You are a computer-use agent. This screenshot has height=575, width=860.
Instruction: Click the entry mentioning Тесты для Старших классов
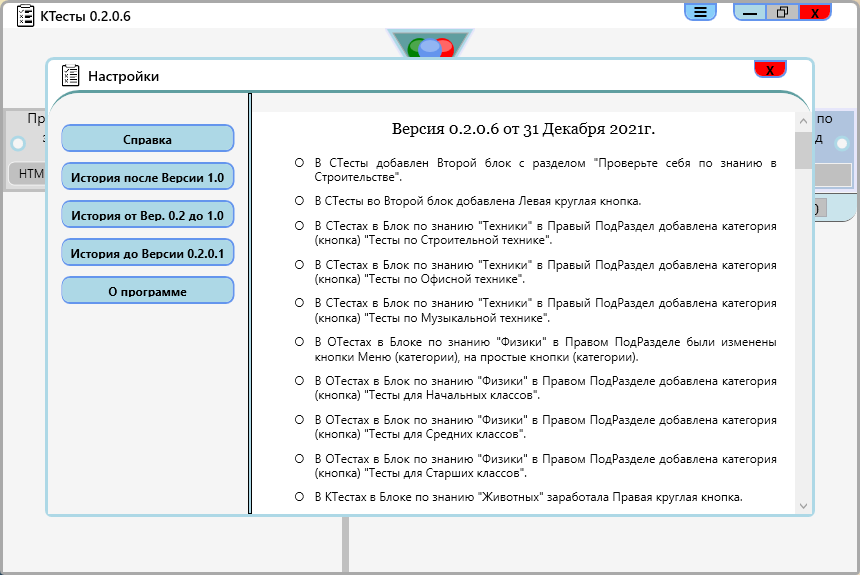545,466
